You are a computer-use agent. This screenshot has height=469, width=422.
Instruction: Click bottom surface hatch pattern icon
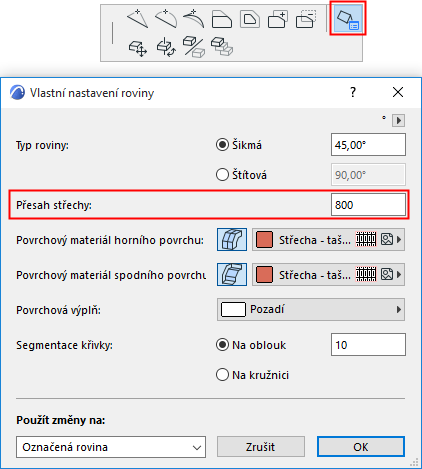coord(366,274)
